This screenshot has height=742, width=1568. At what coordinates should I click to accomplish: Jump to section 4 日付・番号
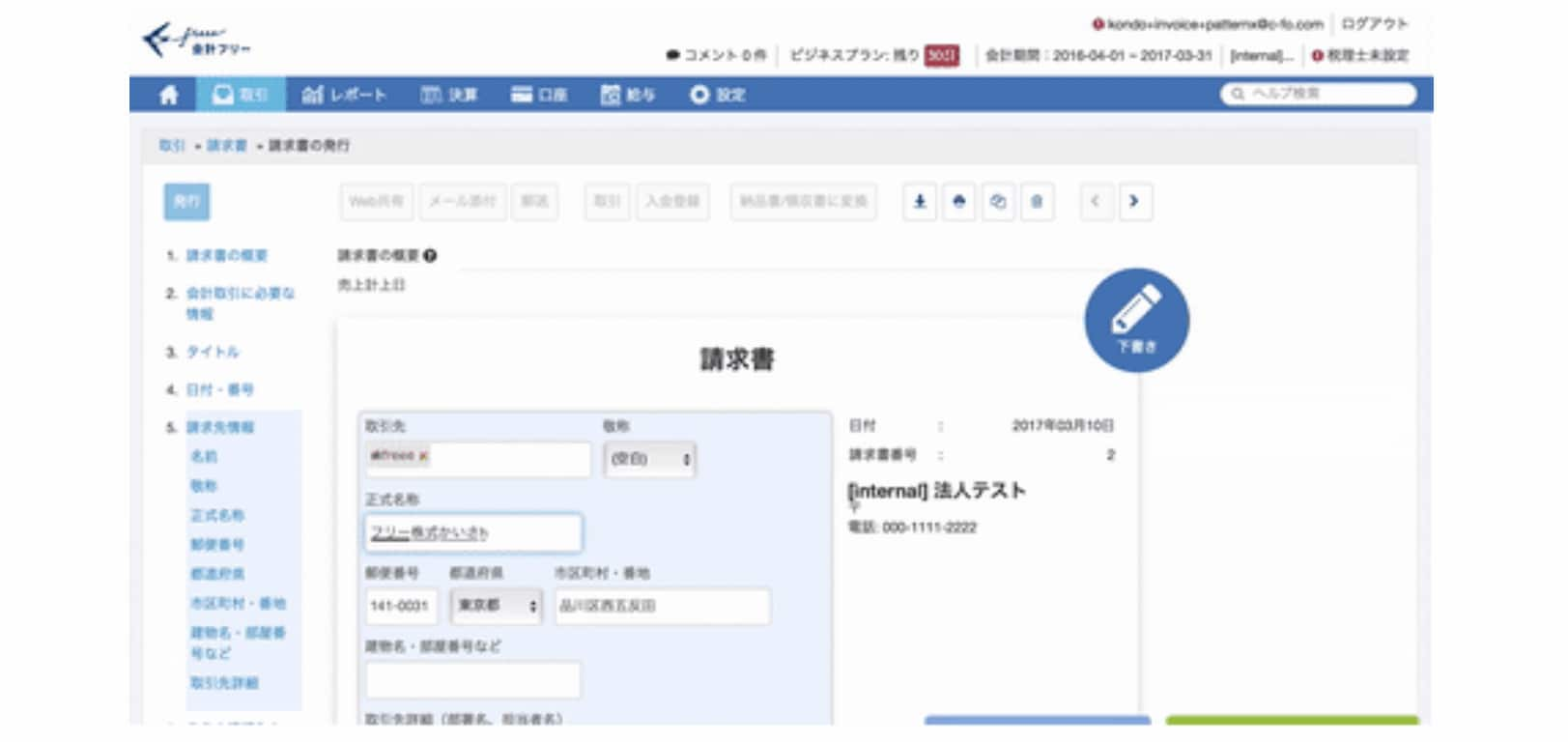tap(219, 389)
